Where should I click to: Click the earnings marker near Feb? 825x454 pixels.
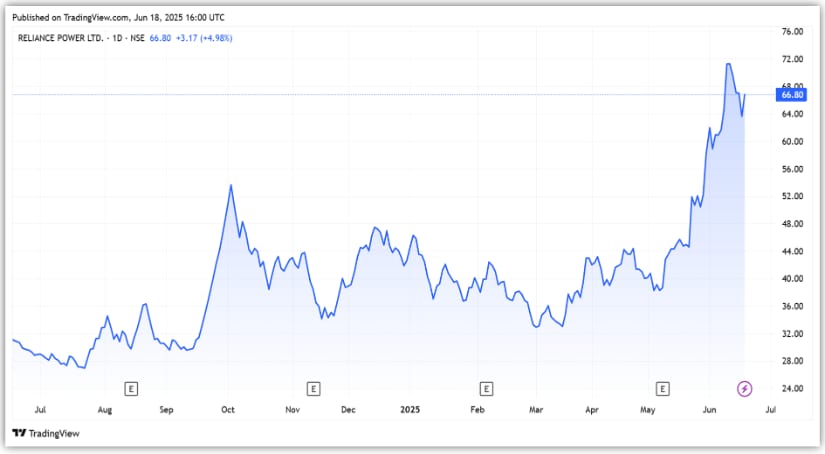pyautogui.click(x=486, y=389)
